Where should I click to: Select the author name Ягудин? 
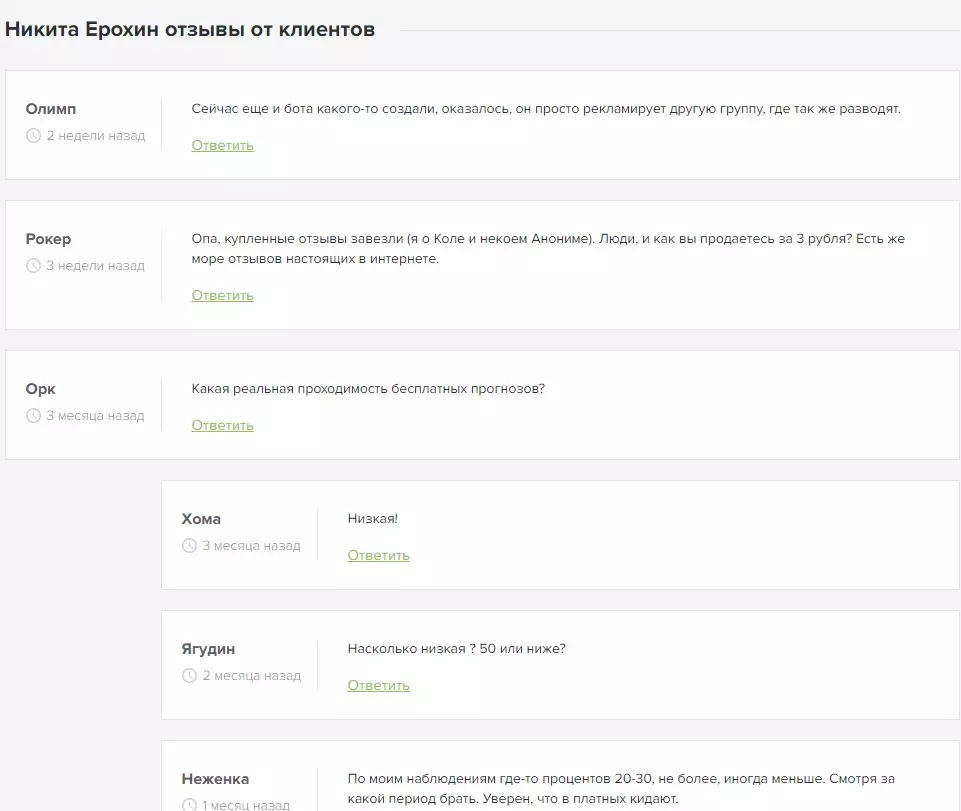tap(208, 649)
